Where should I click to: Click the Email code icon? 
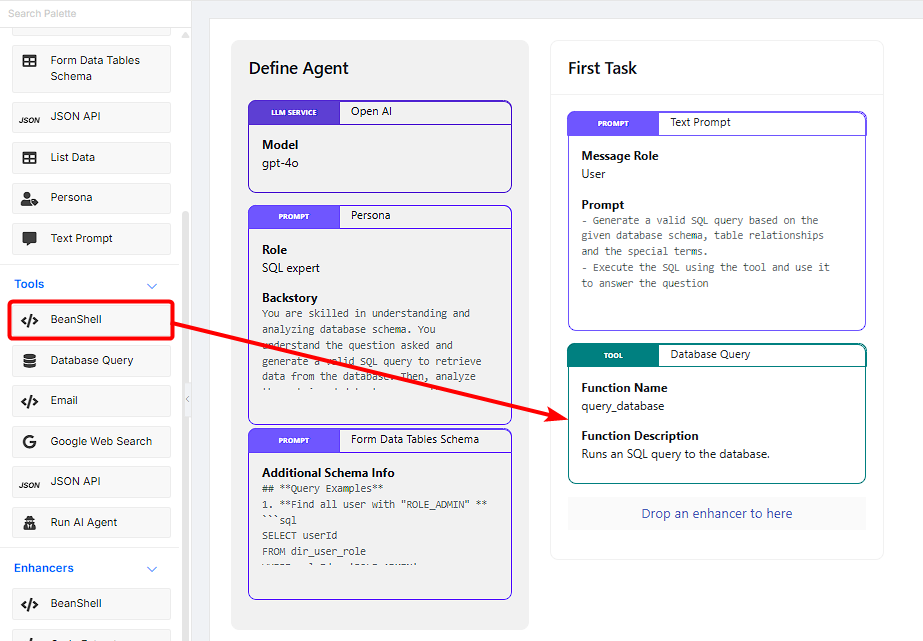click(x=29, y=401)
